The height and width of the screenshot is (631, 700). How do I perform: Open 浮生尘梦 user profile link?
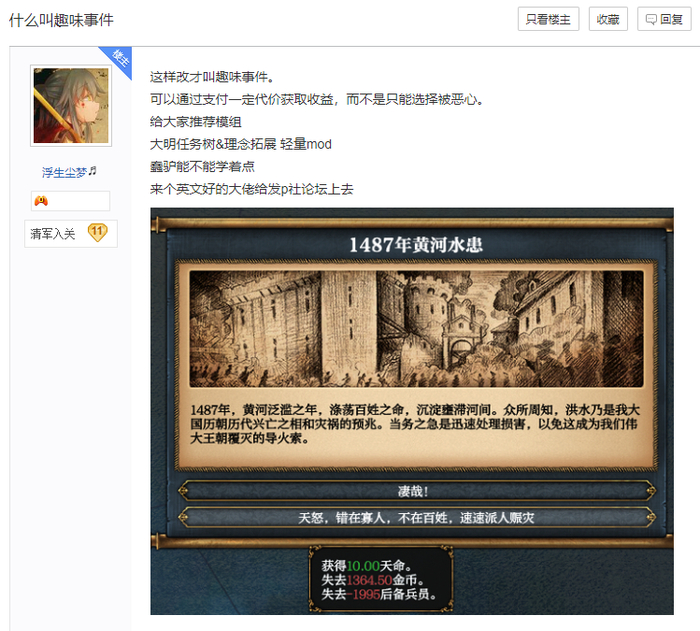[x=64, y=172]
